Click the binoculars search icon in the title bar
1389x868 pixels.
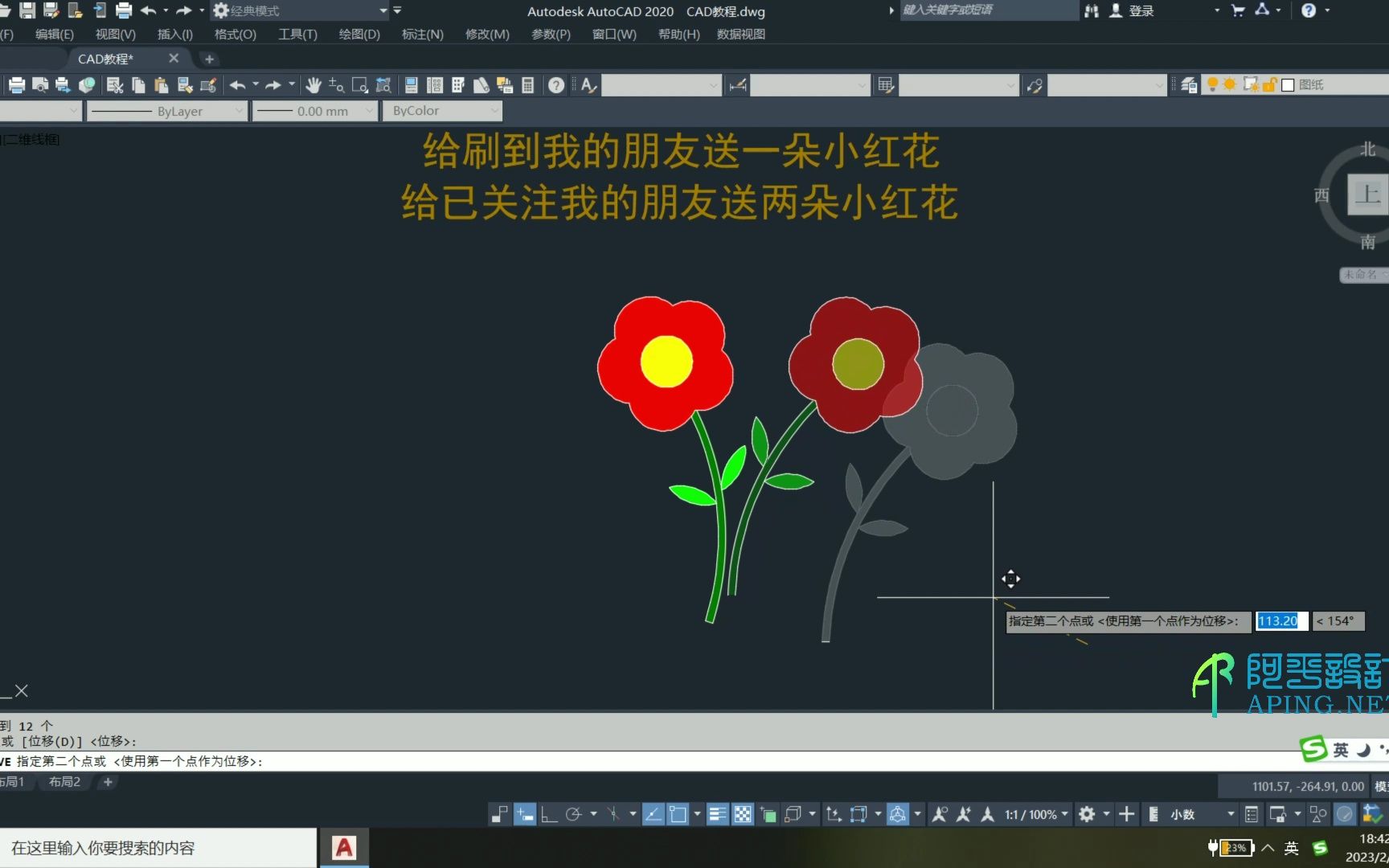point(1092,10)
